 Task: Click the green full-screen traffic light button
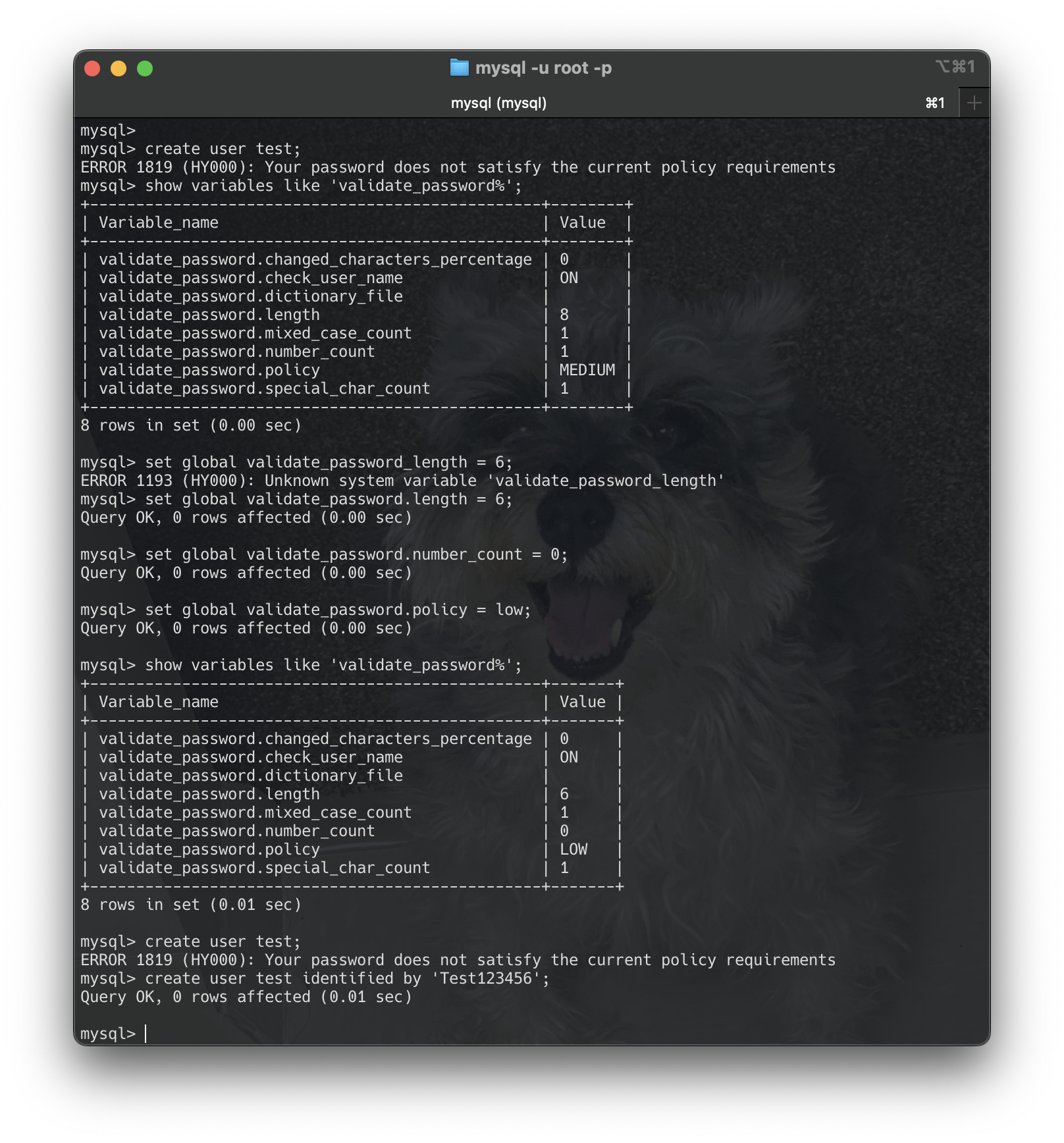[146, 68]
